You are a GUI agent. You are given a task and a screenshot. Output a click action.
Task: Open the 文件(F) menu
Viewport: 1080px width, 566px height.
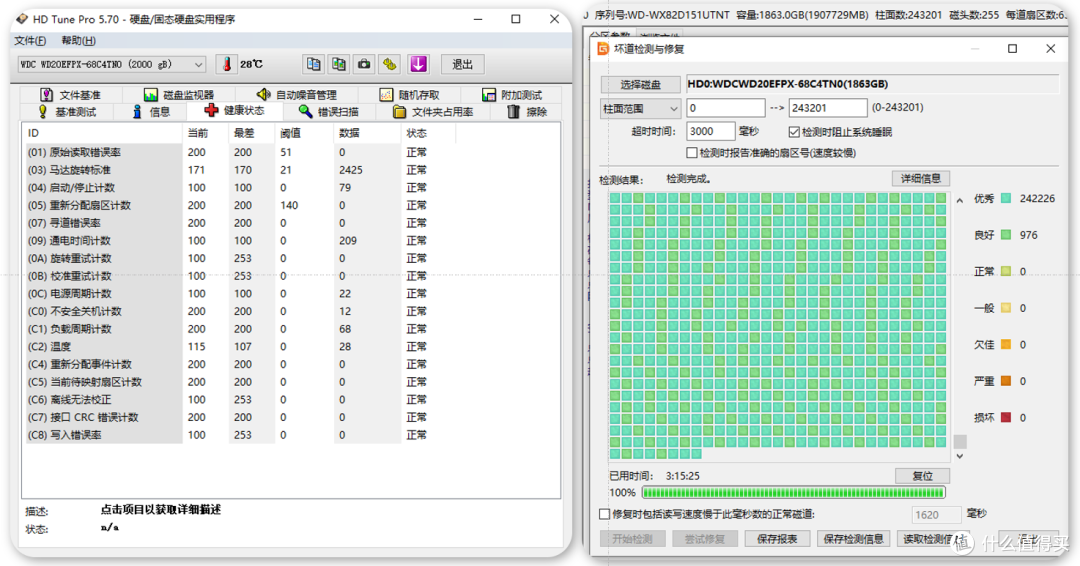click(x=30, y=41)
